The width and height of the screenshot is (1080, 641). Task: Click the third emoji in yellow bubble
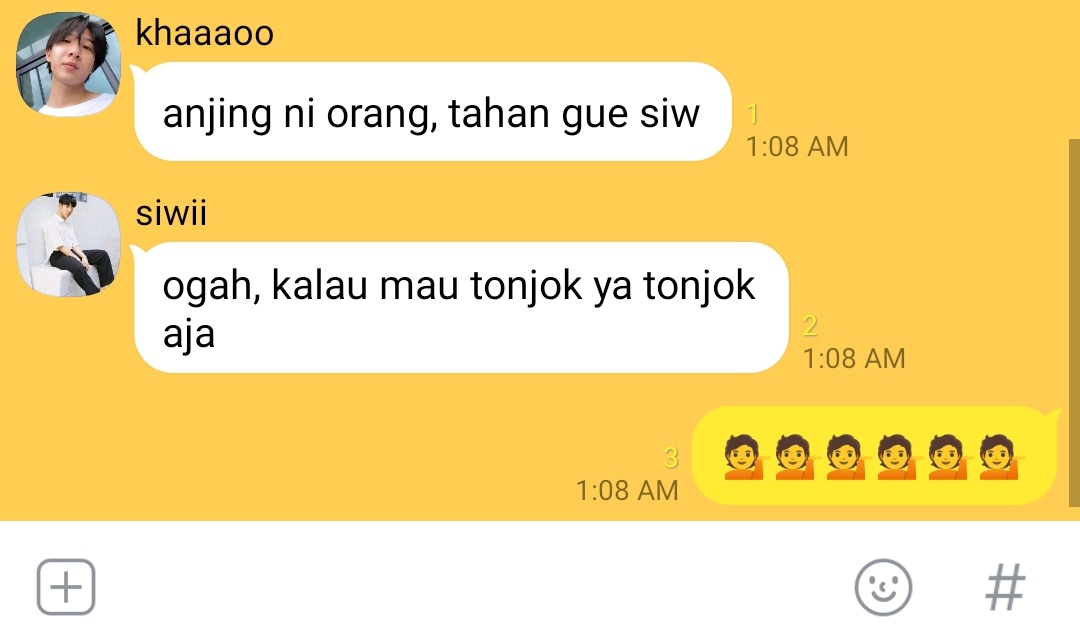point(846,456)
